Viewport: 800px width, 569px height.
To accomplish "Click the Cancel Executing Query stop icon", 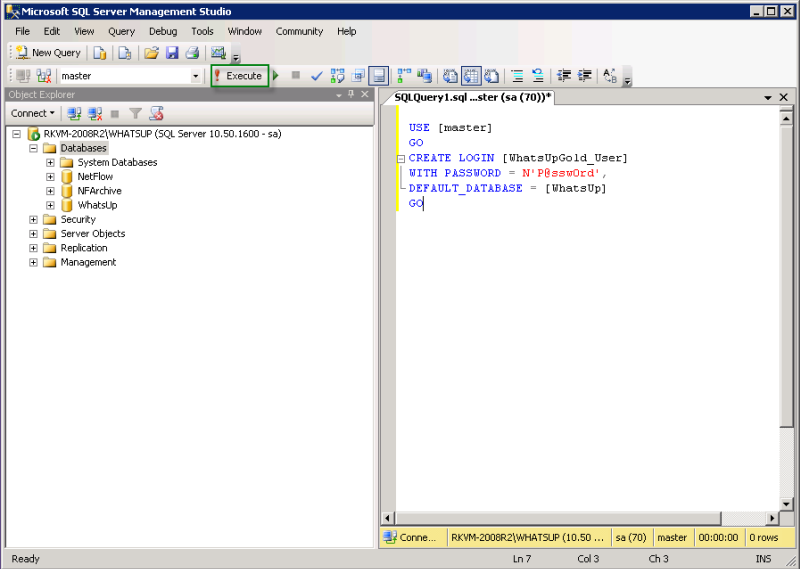I will tap(295, 76).
